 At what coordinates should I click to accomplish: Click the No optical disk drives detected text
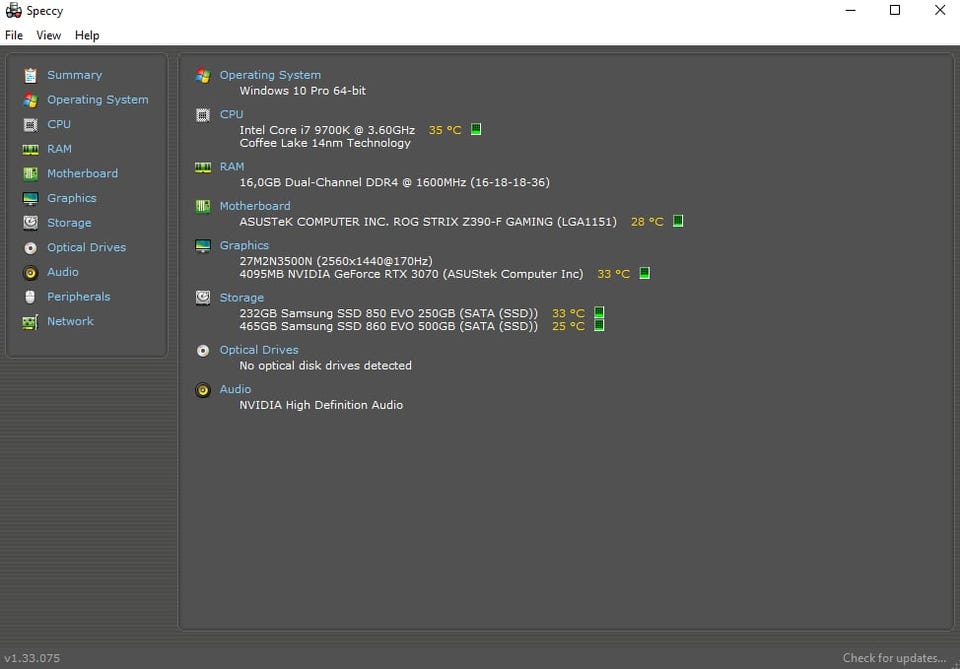pos(325,365)
